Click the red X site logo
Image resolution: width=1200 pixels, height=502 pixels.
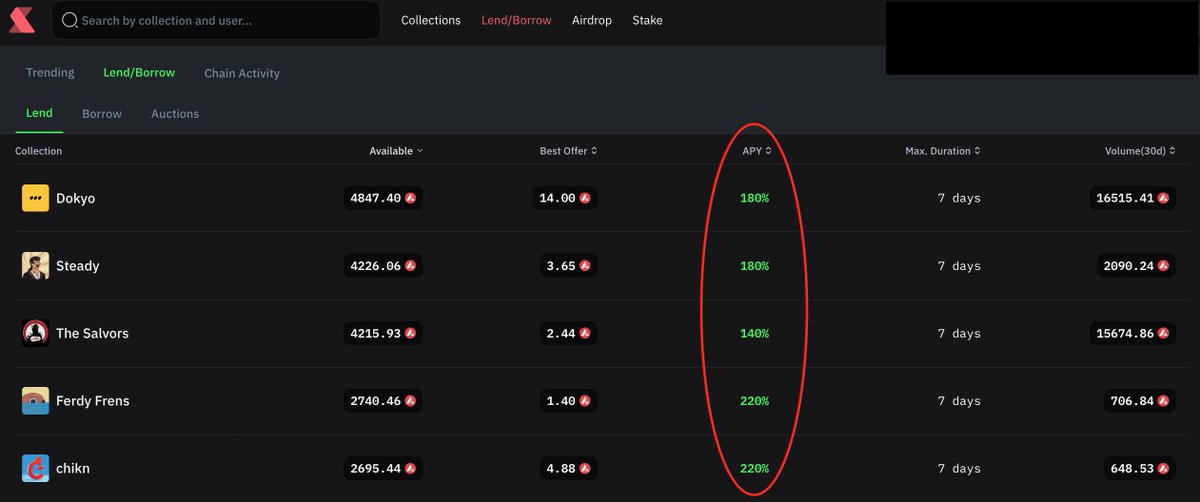pos(21,20)
